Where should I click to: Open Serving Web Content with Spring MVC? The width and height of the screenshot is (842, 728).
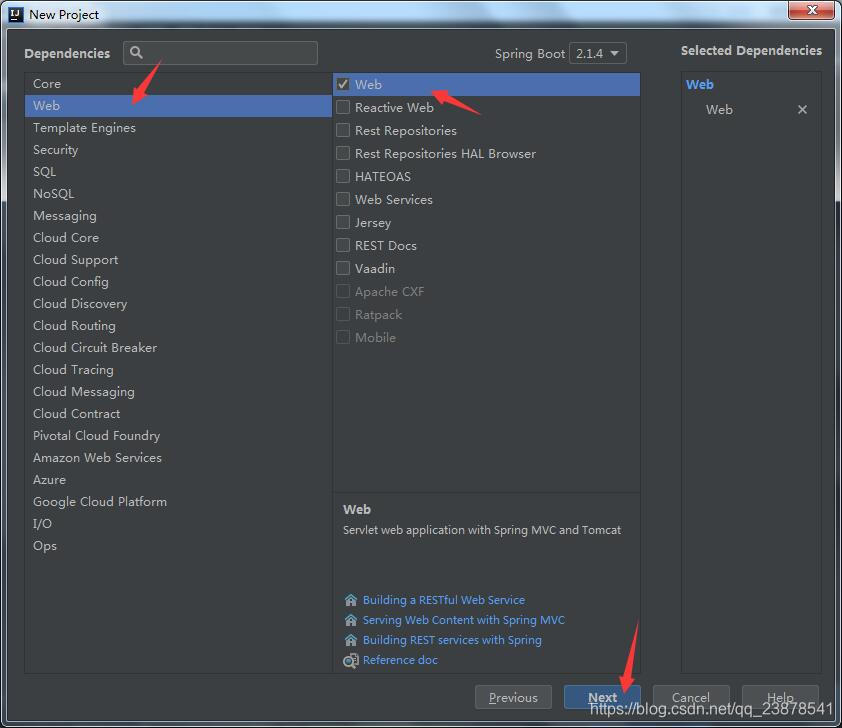(463, 620)
